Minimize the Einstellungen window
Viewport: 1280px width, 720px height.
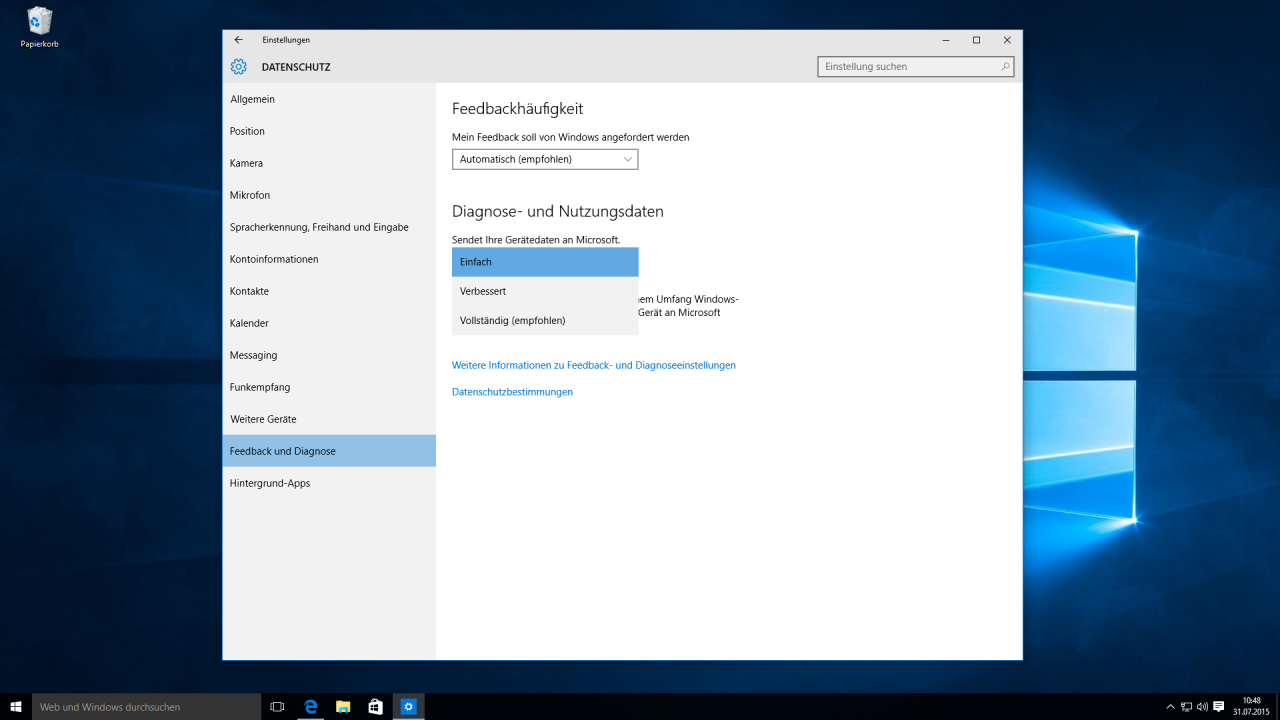tap(946, 40)
